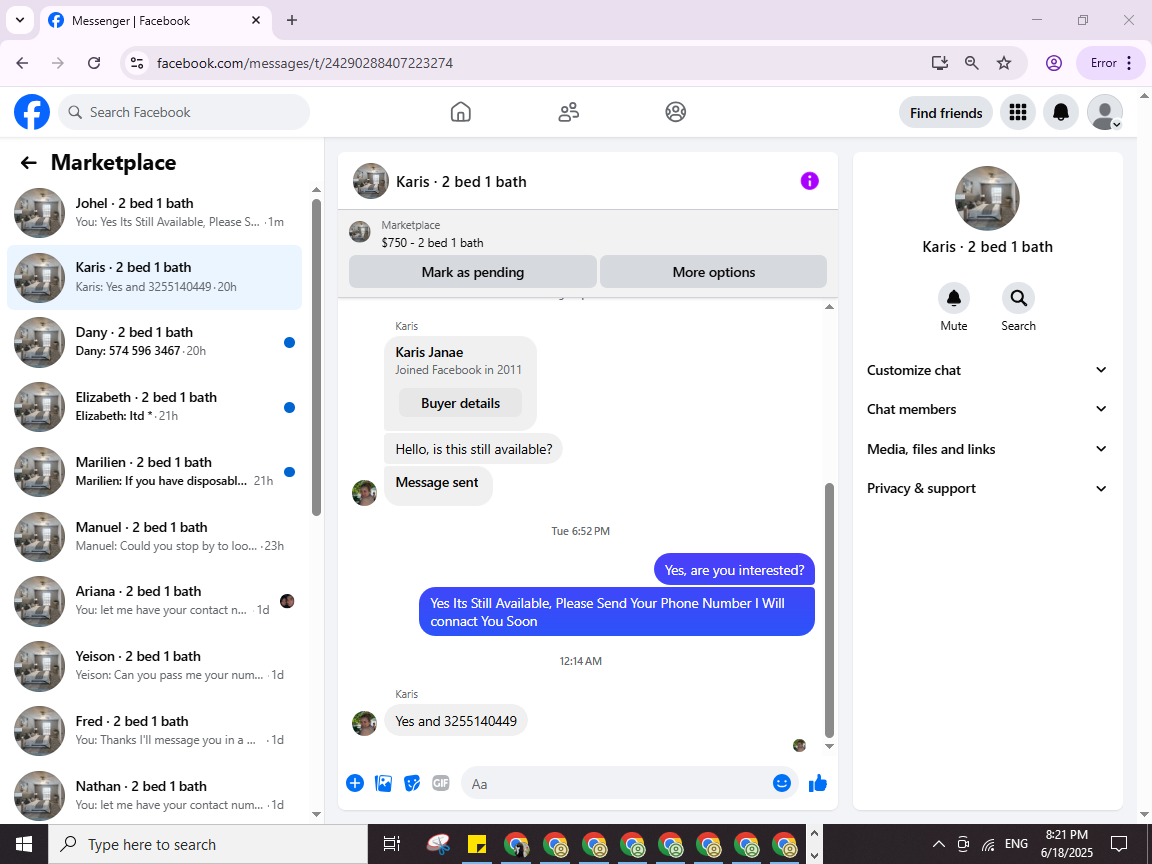Open the Nathan 2 bed 1 bath conversation
The width and height of the screenshot is (1152, 864).
[154, 796]
